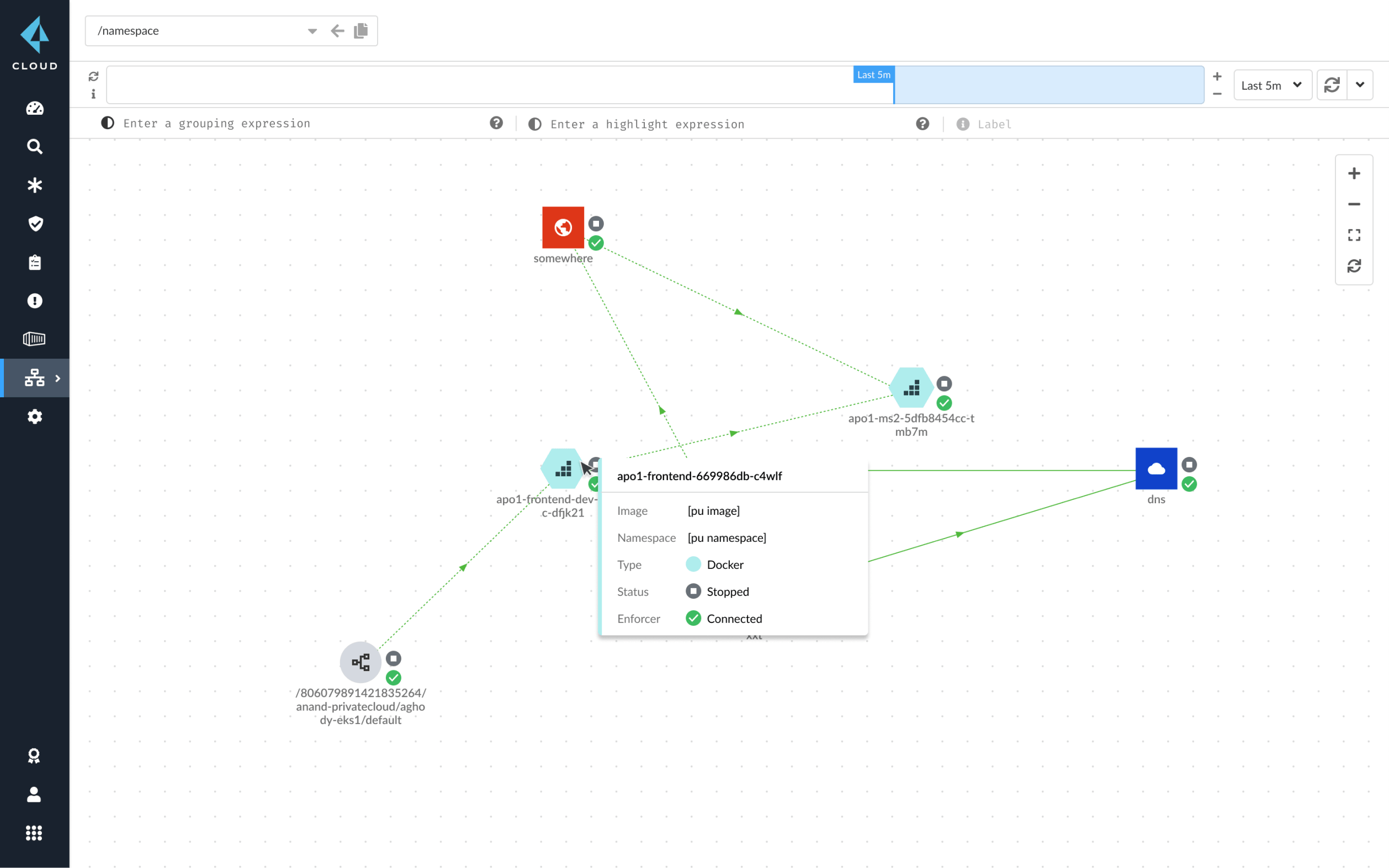
Task: Navigate back using the left arrow button
Action: tap(338, 30)
